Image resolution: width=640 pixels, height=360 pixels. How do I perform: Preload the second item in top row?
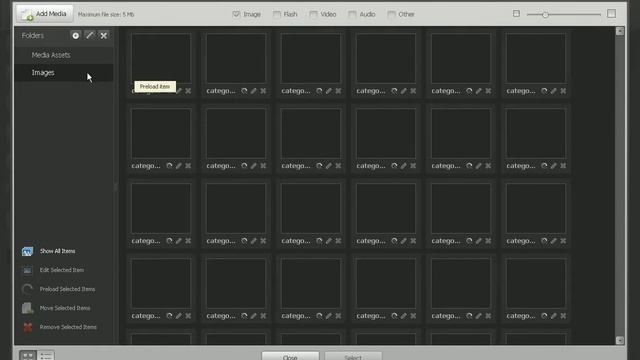[x=244, y=91]
